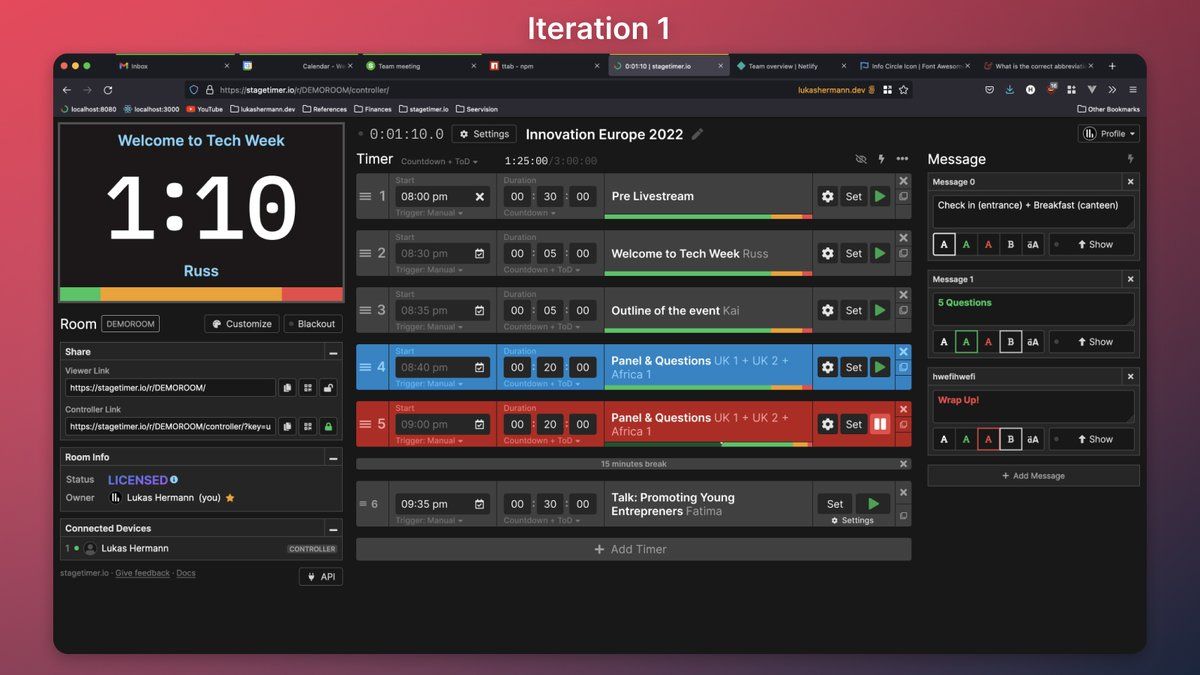Show the Wrap Up! message
The width and height of the screenshot is (1200, 675).
[1092, 439]
